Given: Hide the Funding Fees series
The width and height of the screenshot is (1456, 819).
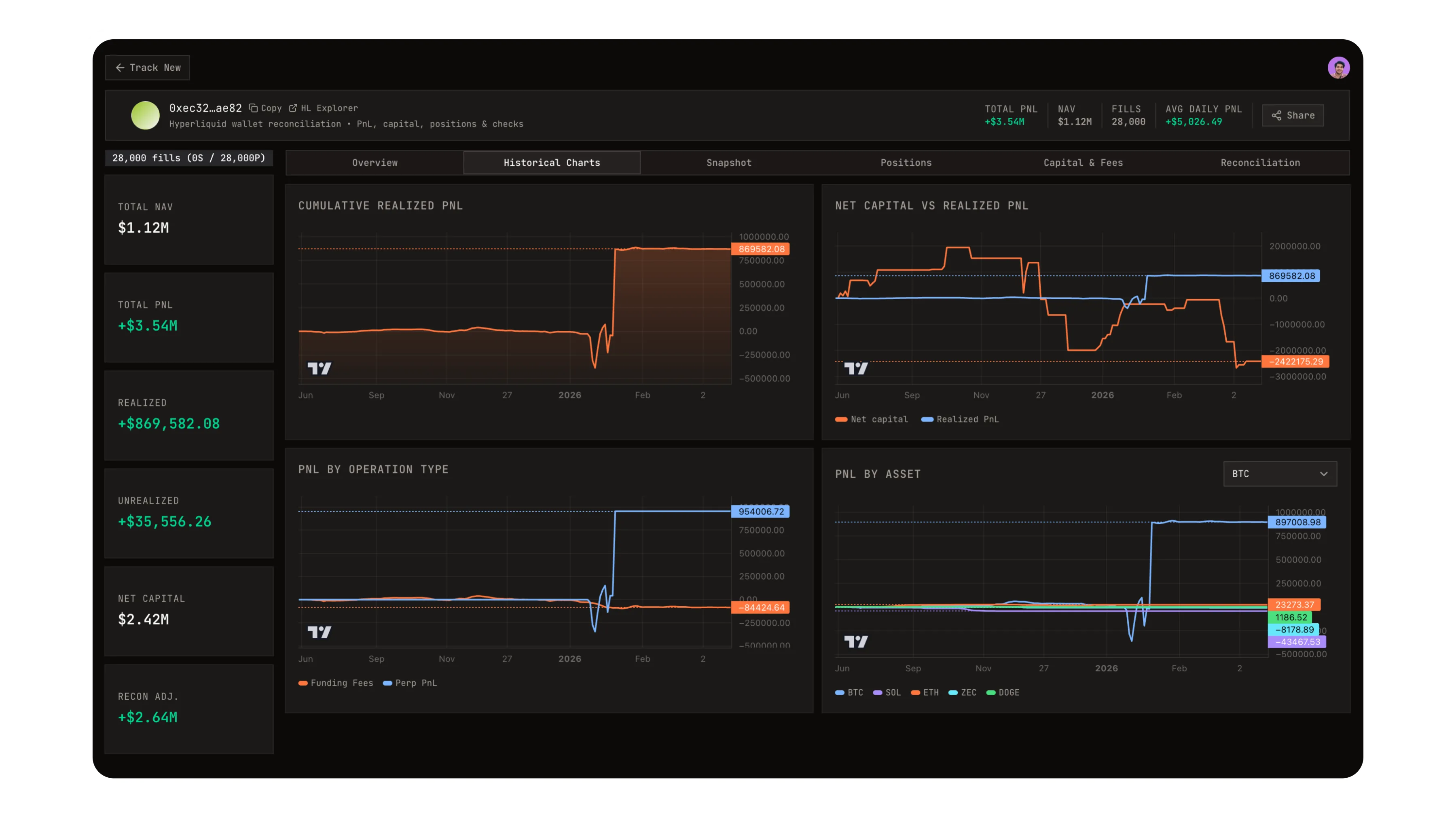Looking at the screenshot, I should 336,683.
